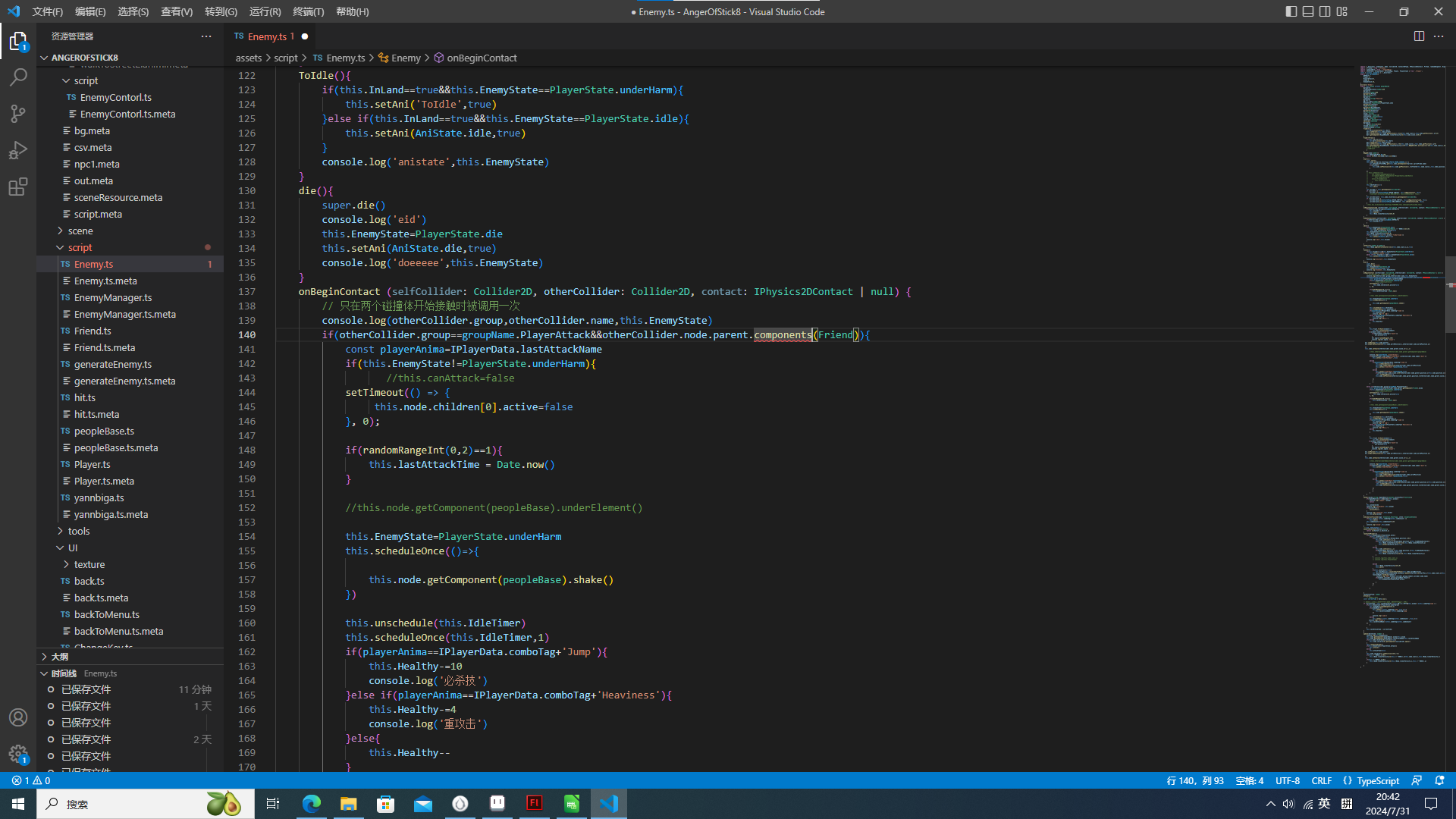Expand the tools folder

click(x=78, y=531)
